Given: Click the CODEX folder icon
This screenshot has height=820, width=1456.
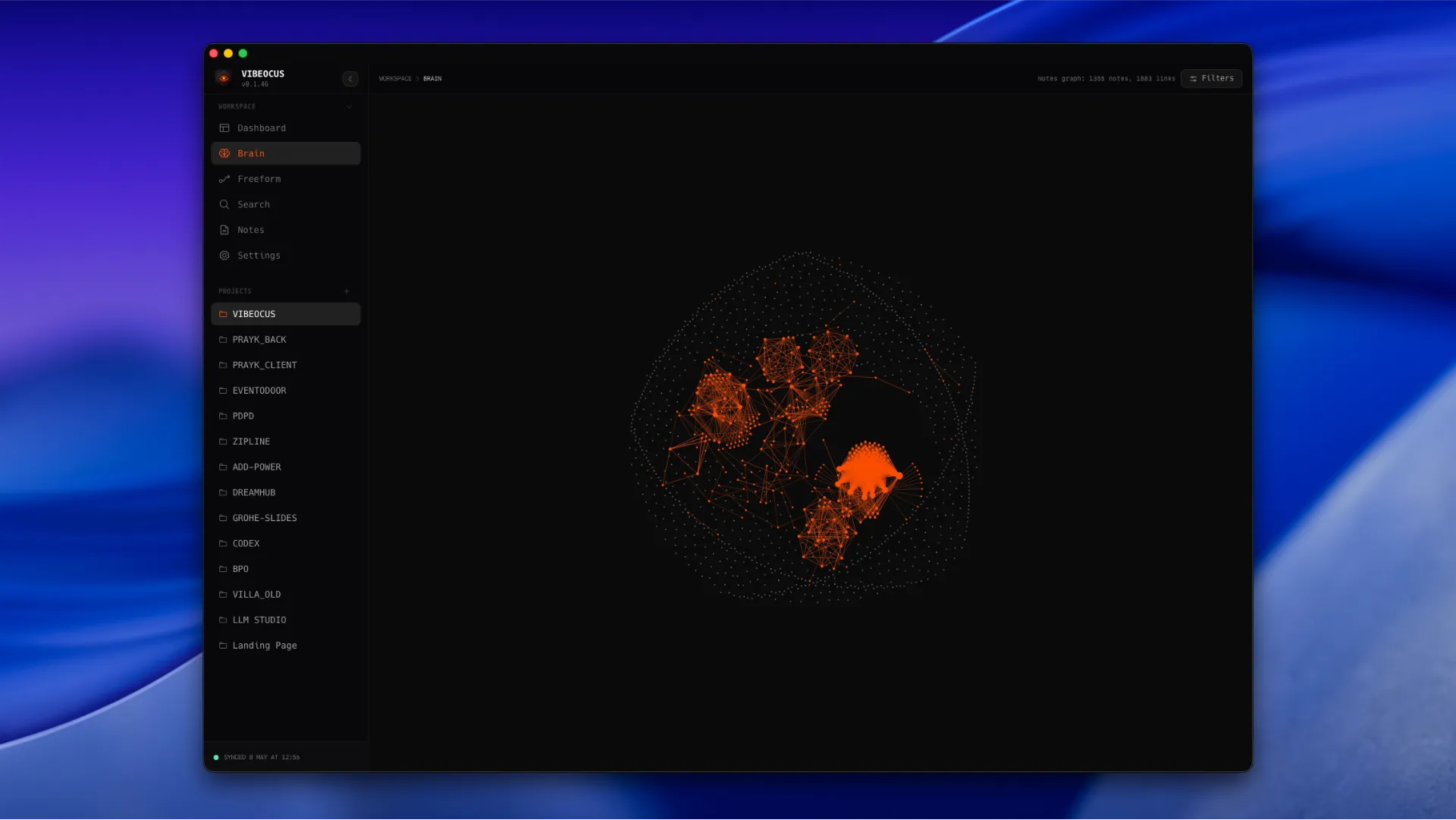Looking at the screenshot, I should tap(223, 544).
